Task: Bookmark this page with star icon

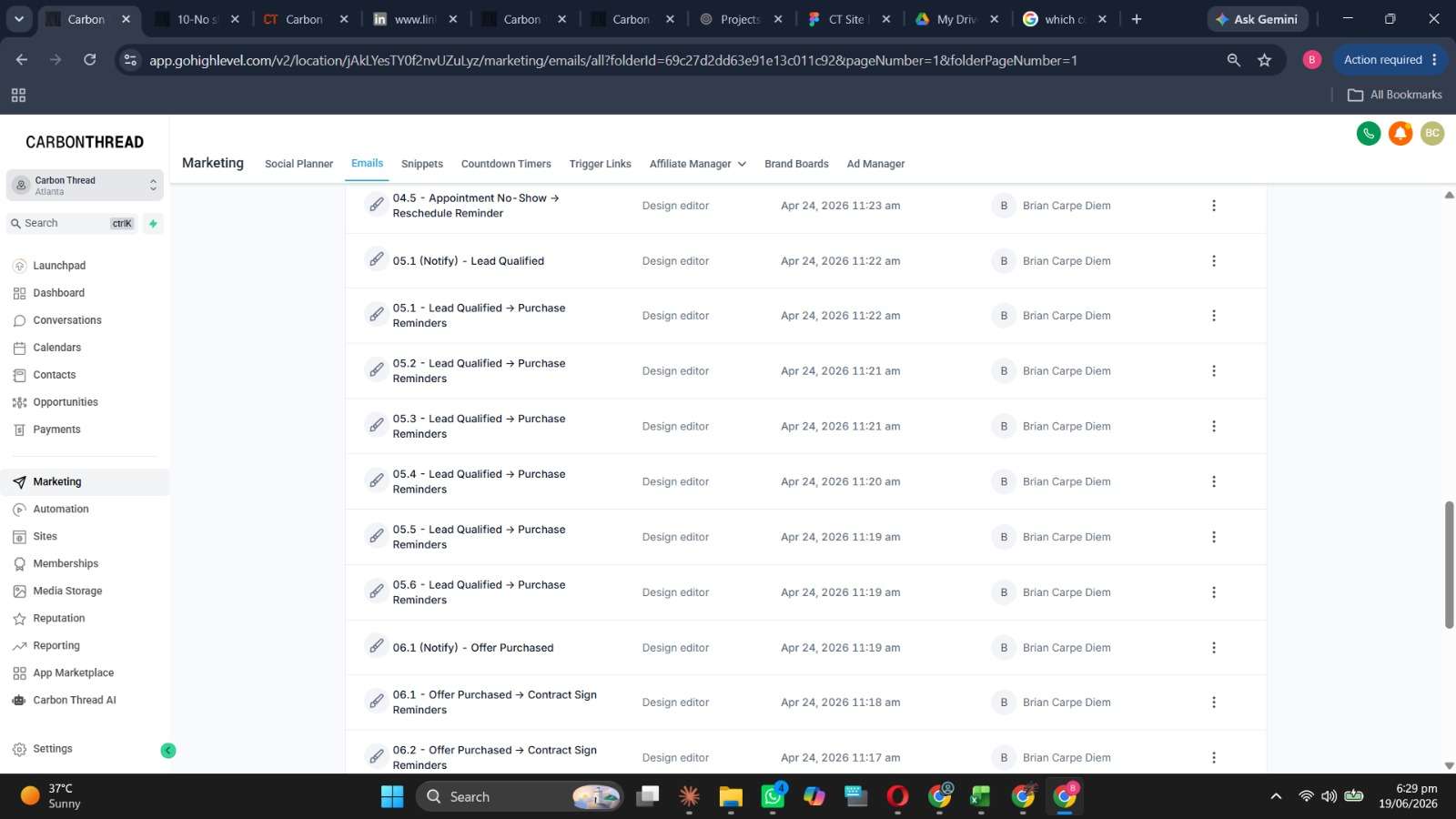Action: [1264, 60]
